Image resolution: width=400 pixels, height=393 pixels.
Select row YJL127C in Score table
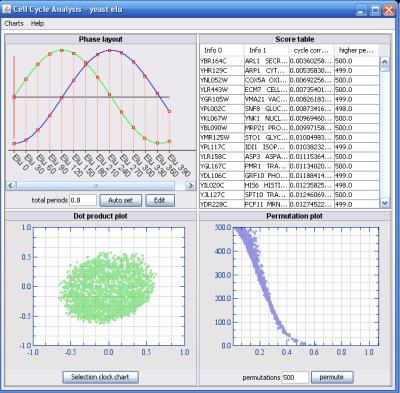tap(289, 195)
